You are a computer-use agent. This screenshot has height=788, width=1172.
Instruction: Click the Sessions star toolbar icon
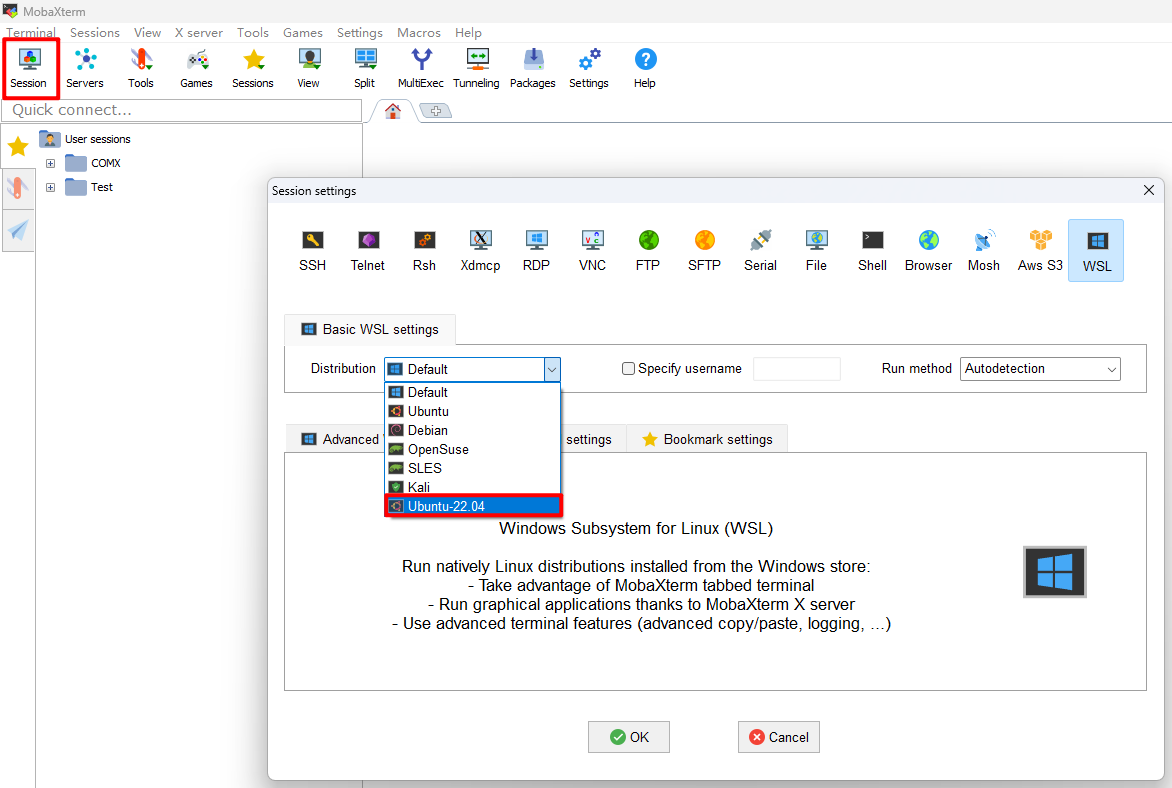pyautogui.click(x=253, y=68)
